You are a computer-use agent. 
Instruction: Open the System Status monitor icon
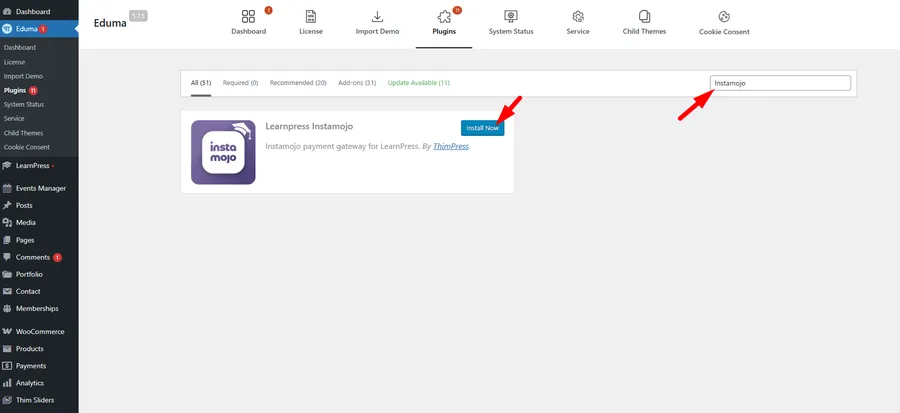(x=511, y=16)
